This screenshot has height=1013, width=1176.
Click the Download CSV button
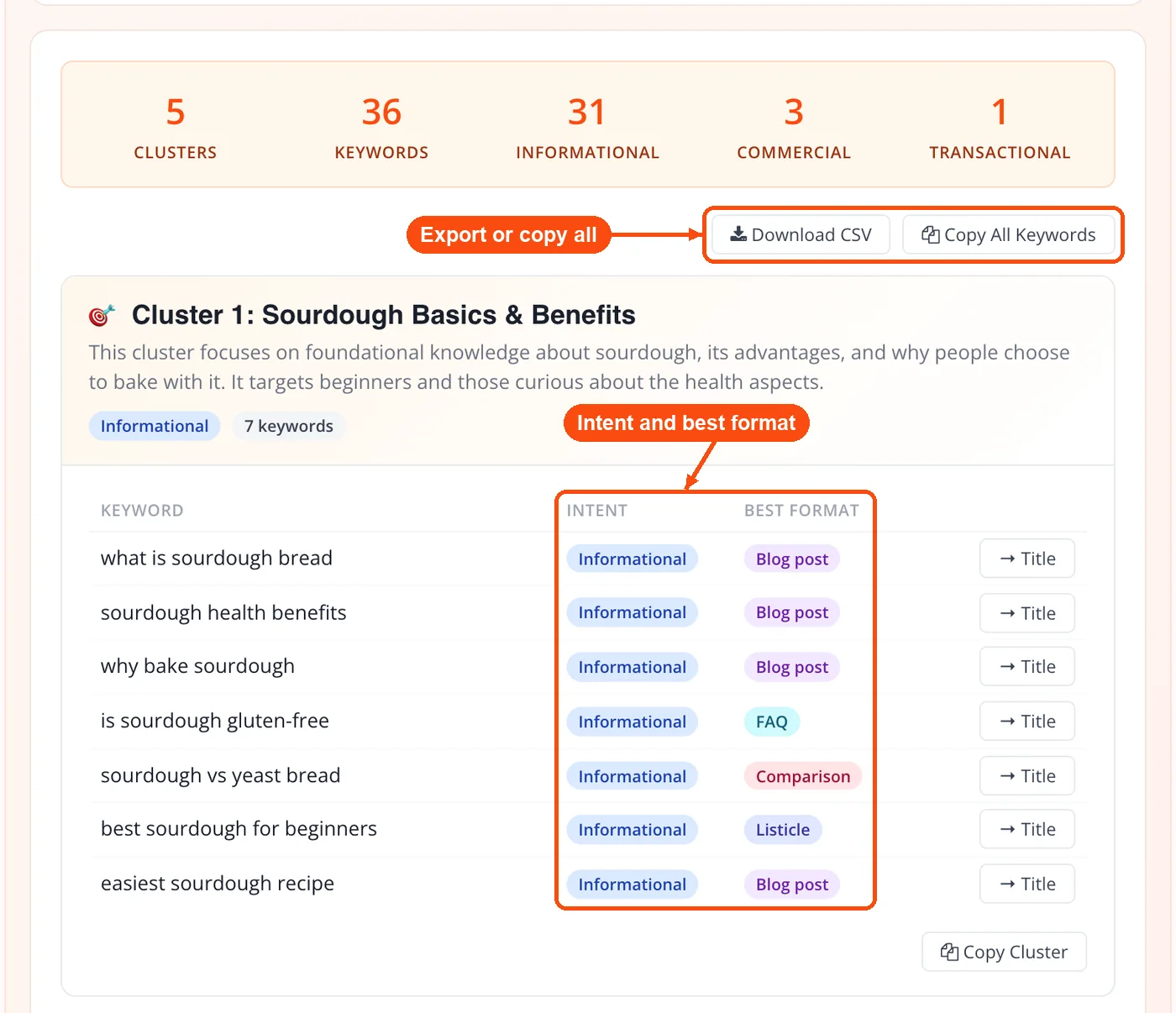pyautogui.click(x=801, y=234)
